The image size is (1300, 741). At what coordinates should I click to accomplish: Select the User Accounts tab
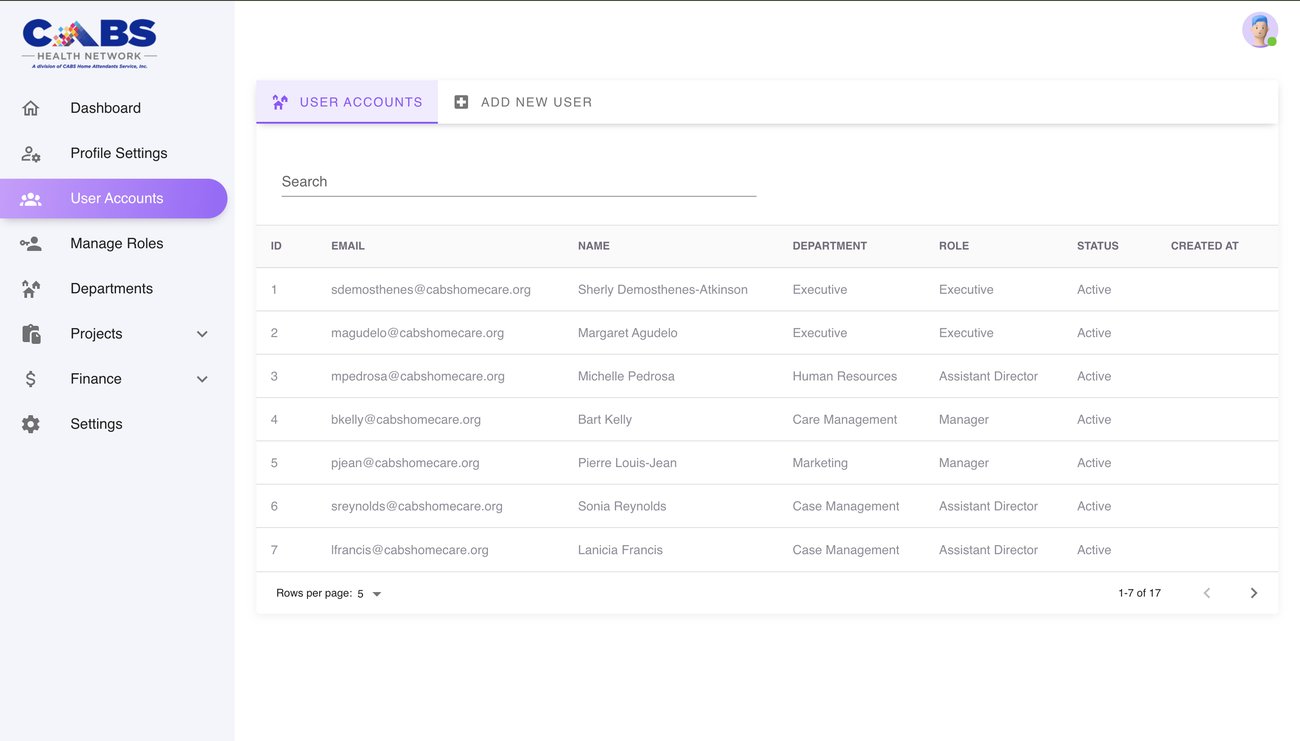(347, 102)
